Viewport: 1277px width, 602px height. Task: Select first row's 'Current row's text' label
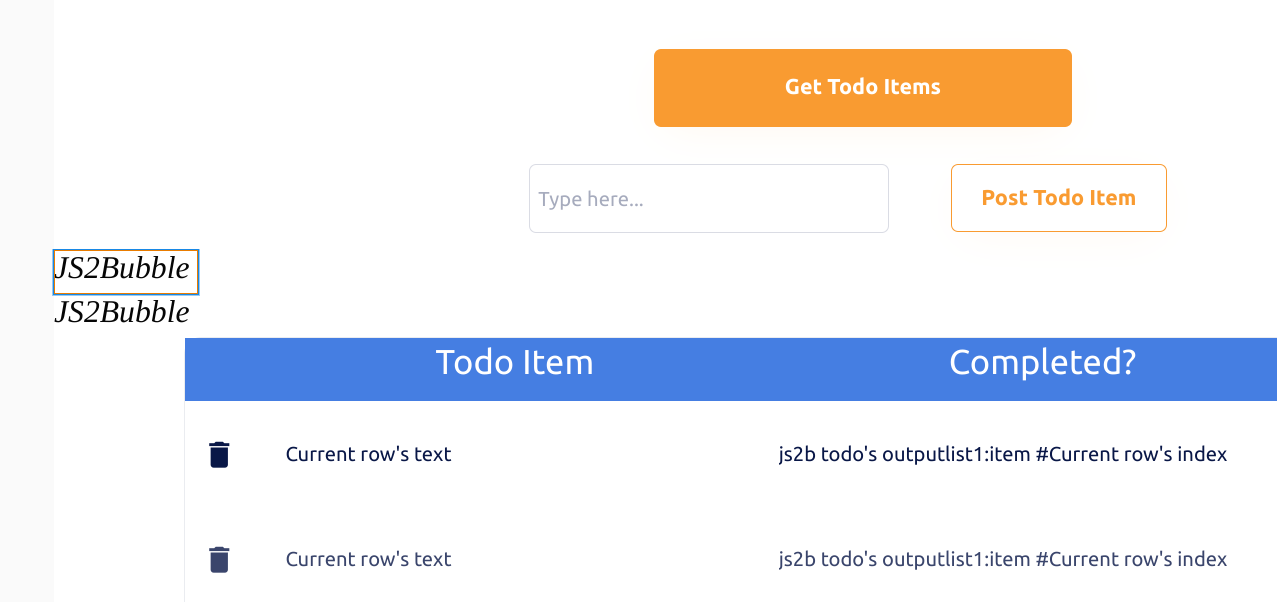click(x=368, y=454)
